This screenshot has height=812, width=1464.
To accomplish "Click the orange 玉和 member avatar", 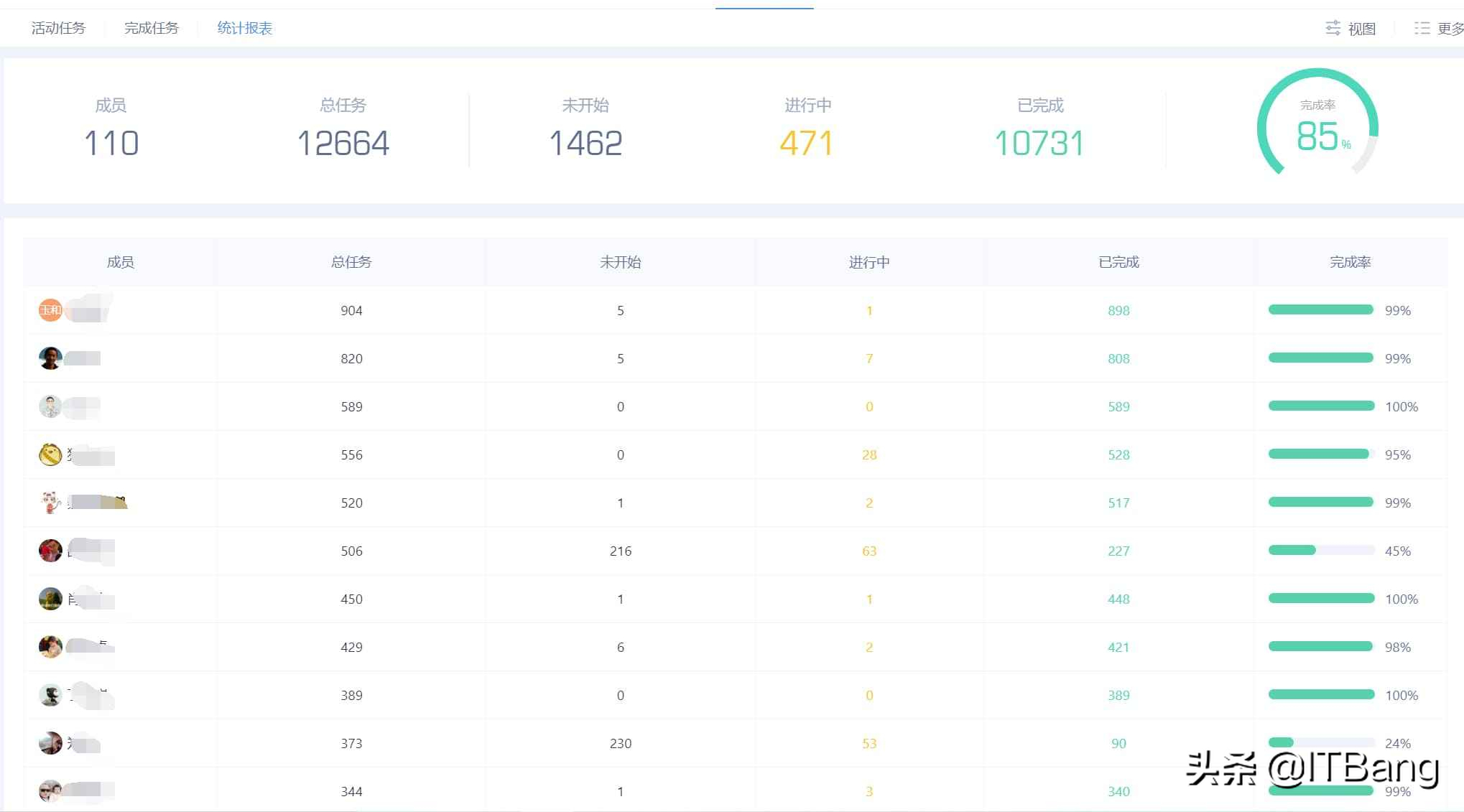I will pos(50,310).
